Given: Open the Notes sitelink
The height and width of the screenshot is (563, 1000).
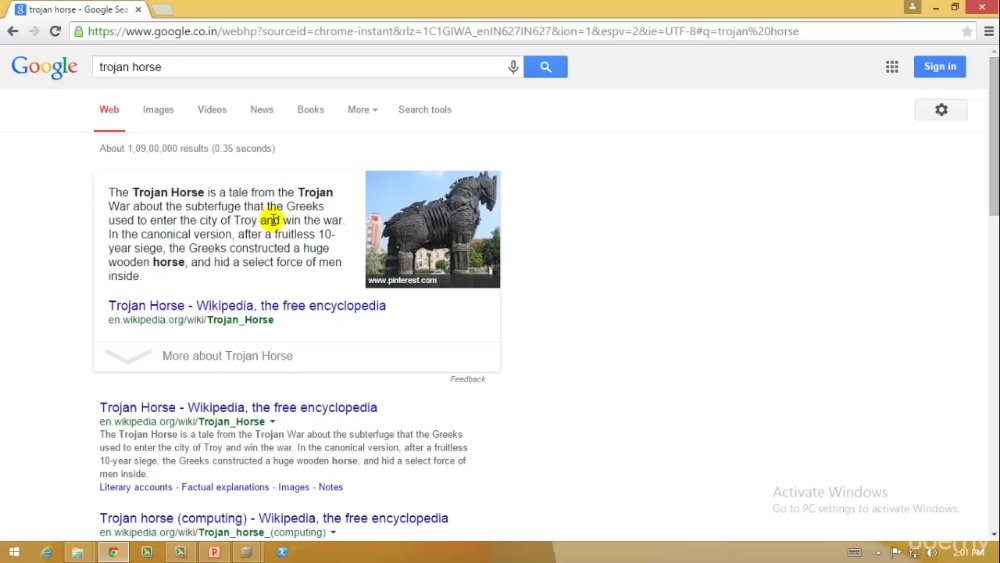Looking at the screenshot, I should click(330, 487).
